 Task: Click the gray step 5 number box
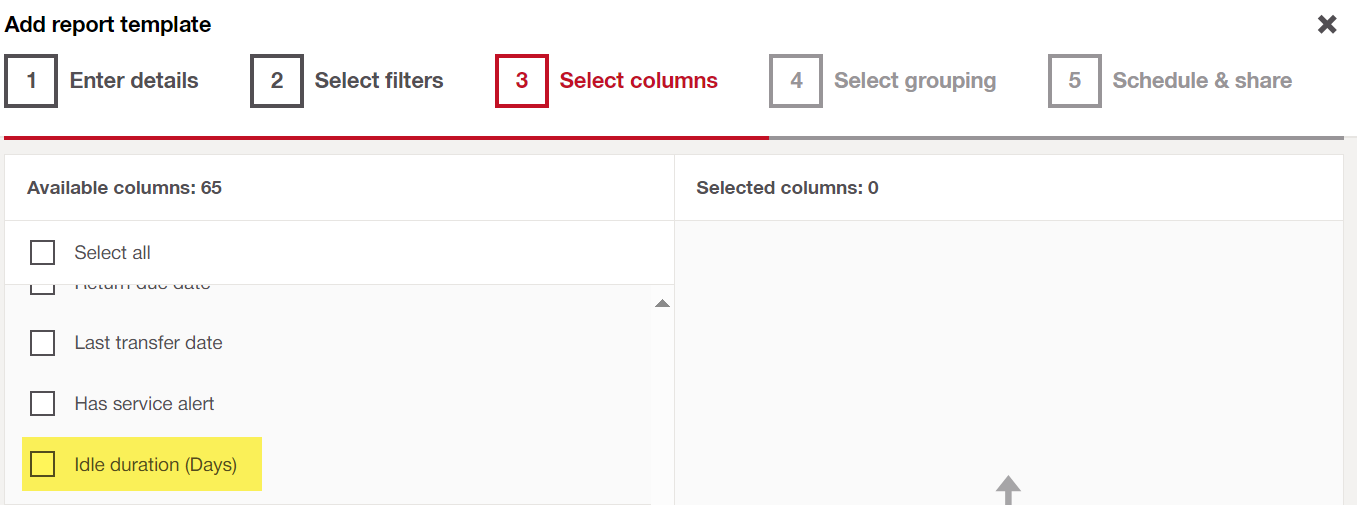pyautogui.click(x=1074, y=81)
